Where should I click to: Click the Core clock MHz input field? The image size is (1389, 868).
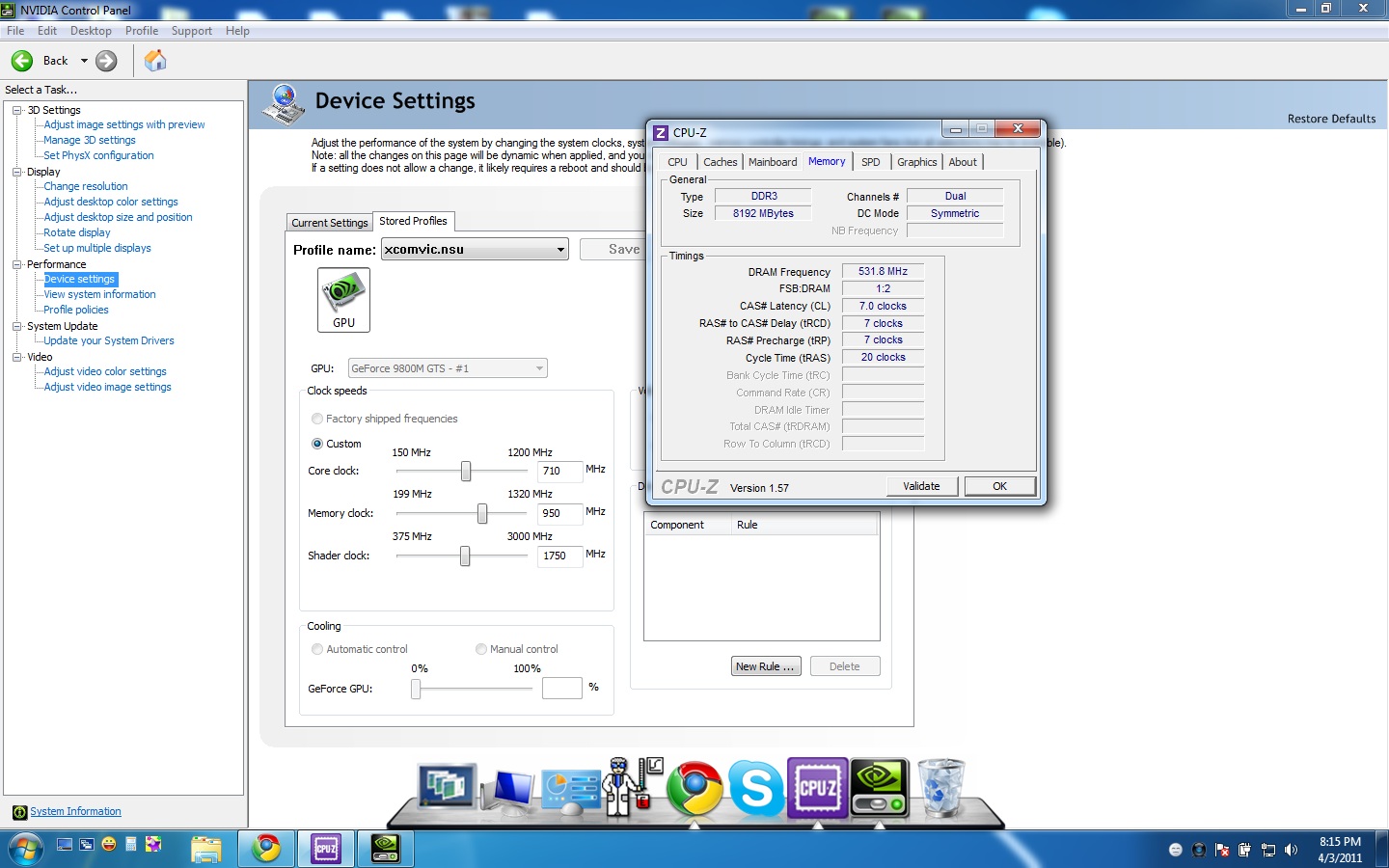[559, 472]
